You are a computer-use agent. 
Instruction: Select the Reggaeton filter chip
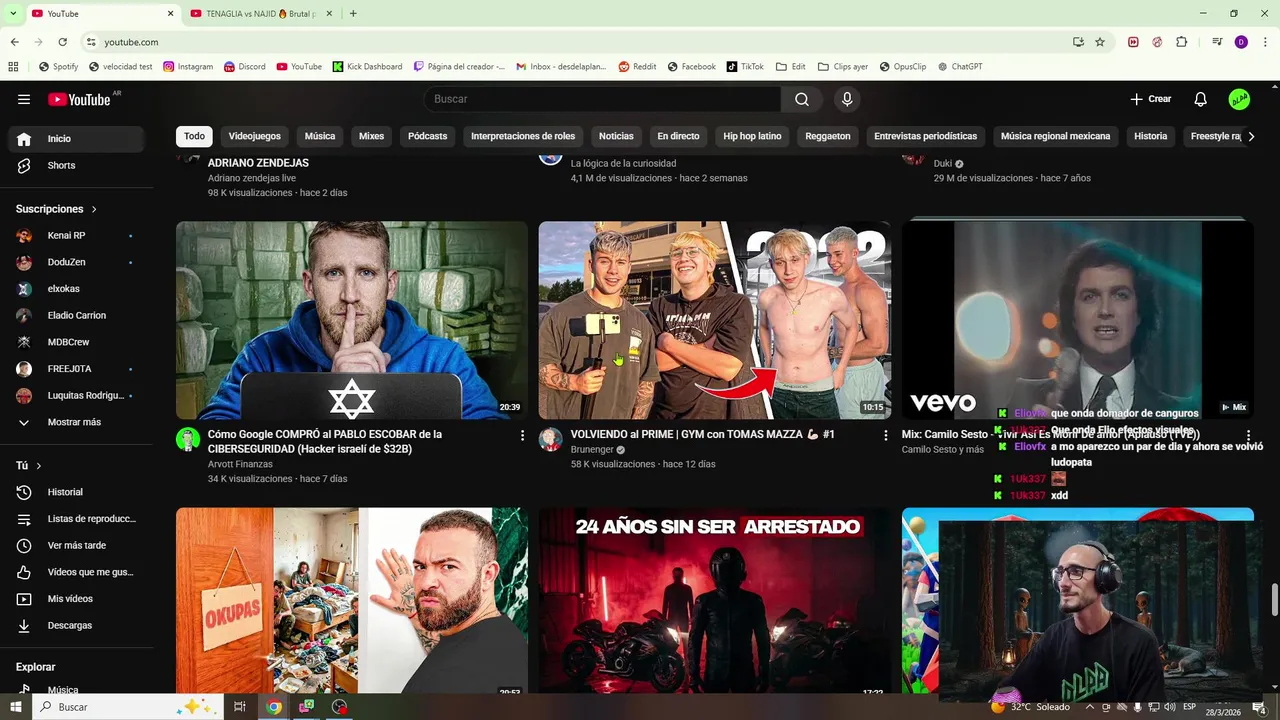click(828, 136)
